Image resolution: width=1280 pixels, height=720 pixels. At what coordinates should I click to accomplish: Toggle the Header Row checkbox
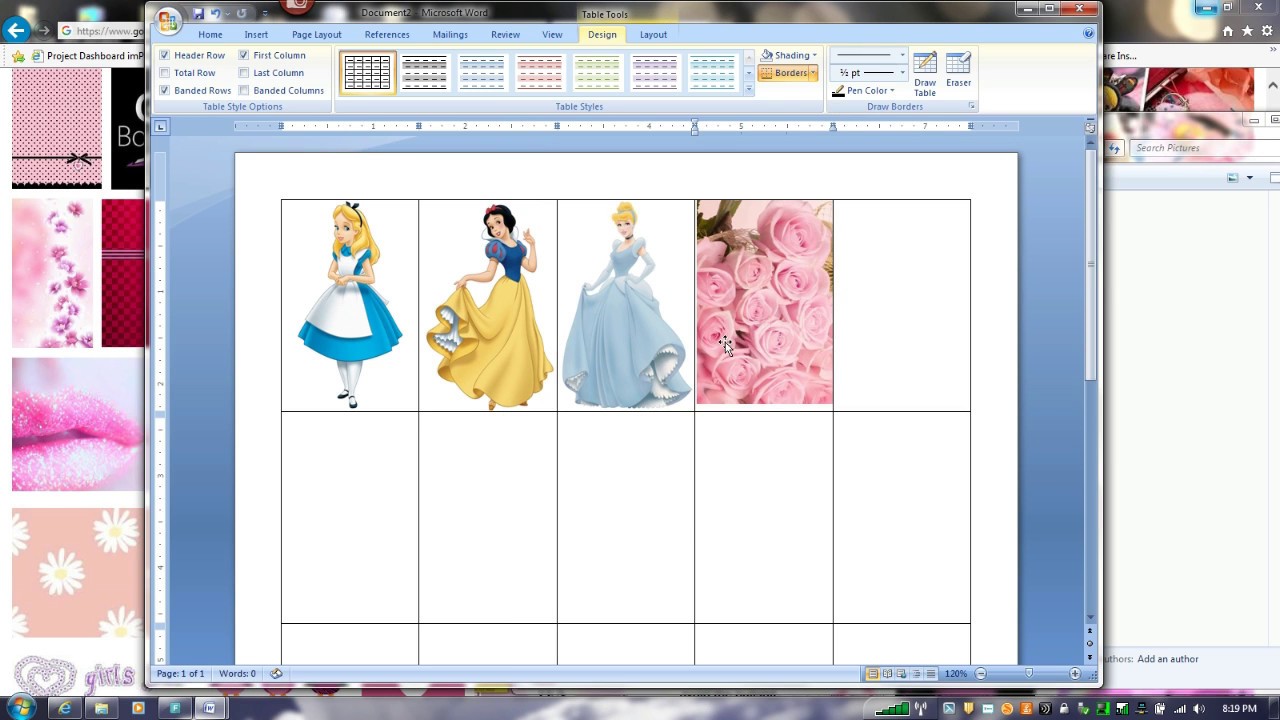click(x=165, y=55)
